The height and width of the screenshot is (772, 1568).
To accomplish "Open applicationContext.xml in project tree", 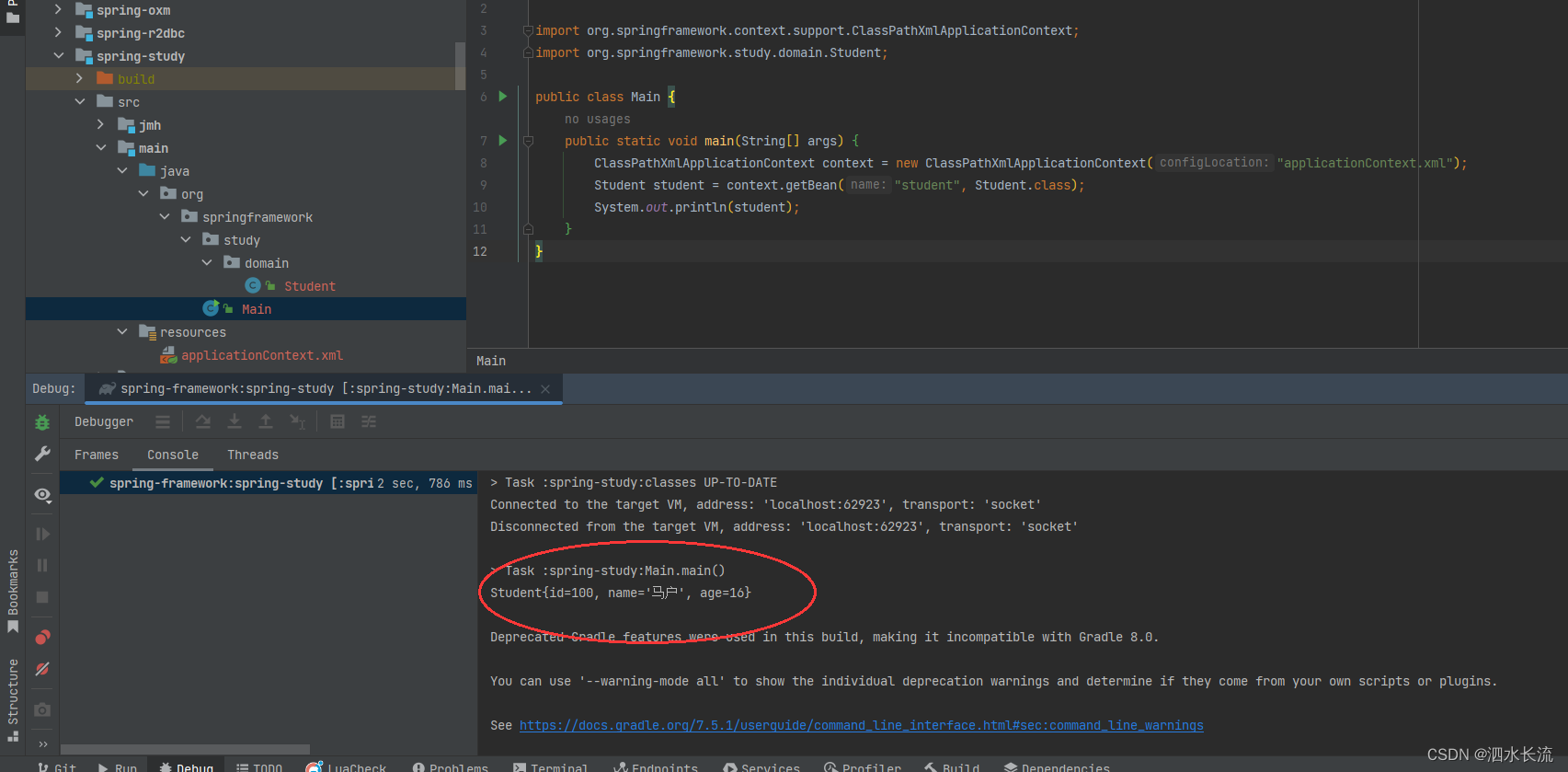I will pyautogui.click(x=261, y=355).
